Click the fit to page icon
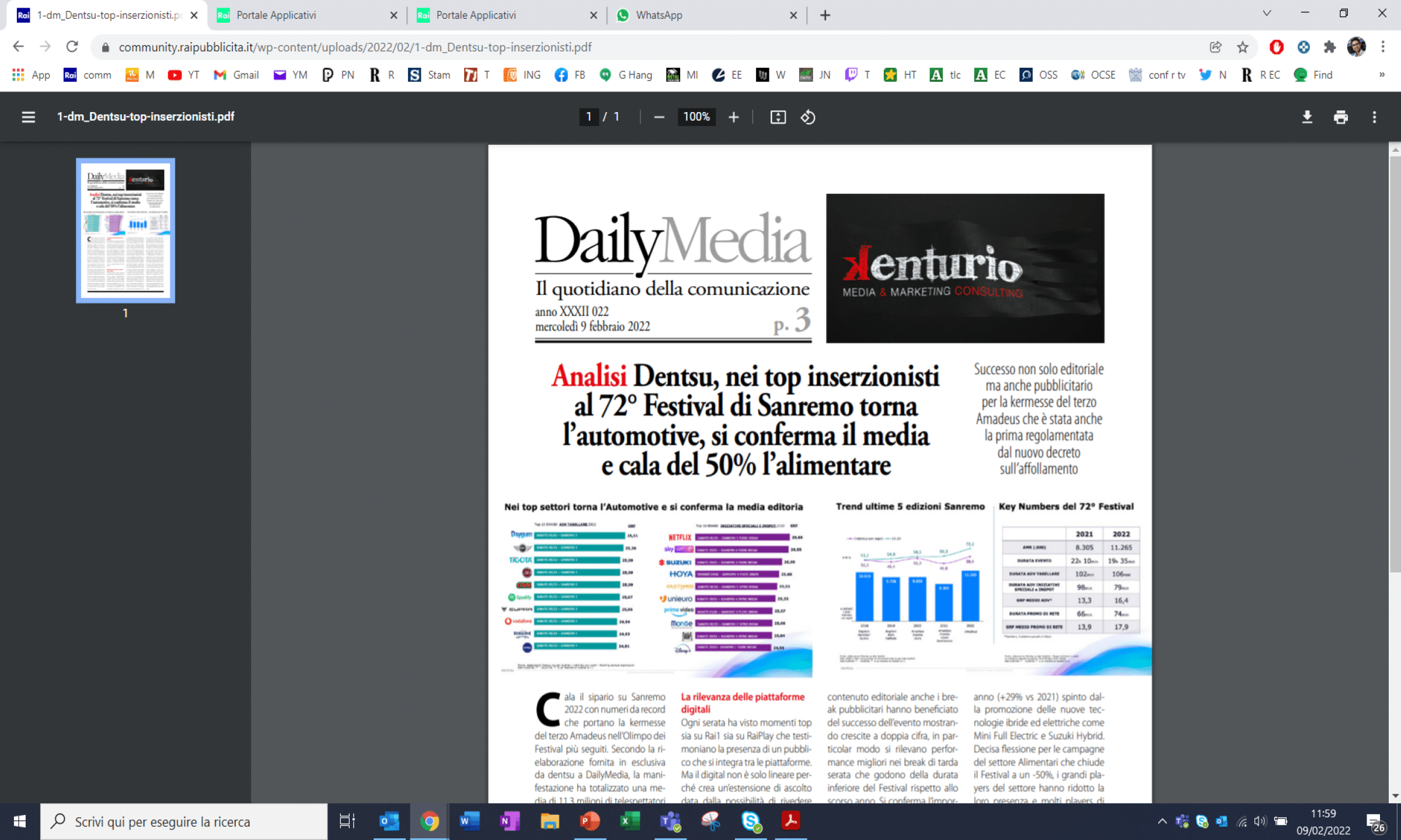The width and height of the screenshot is (1401, 840). pyautogui.click(x=778, y=117)
